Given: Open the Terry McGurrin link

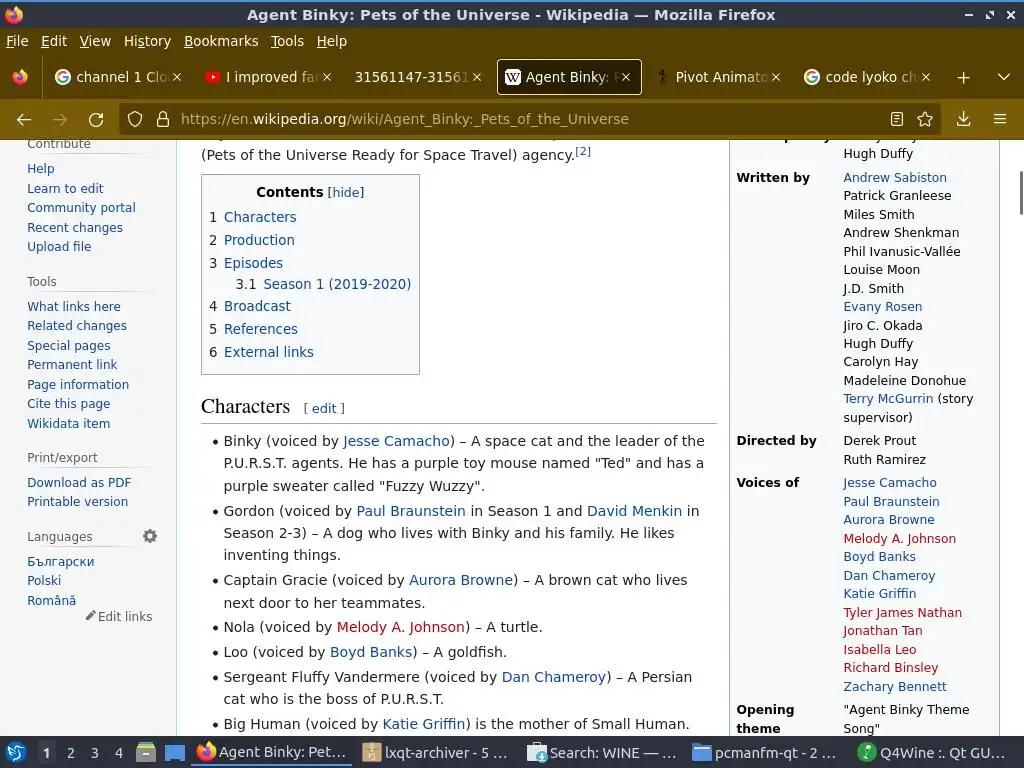Looking at the screenshot, I should click(x=888, y=398).
